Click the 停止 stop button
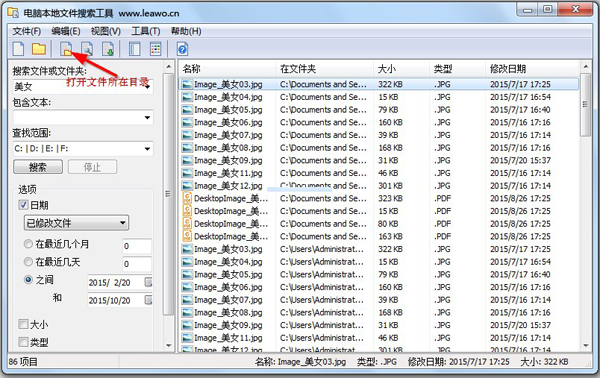Image resolution: width=600 pixels, height=378 pixels. coord(93,167)
